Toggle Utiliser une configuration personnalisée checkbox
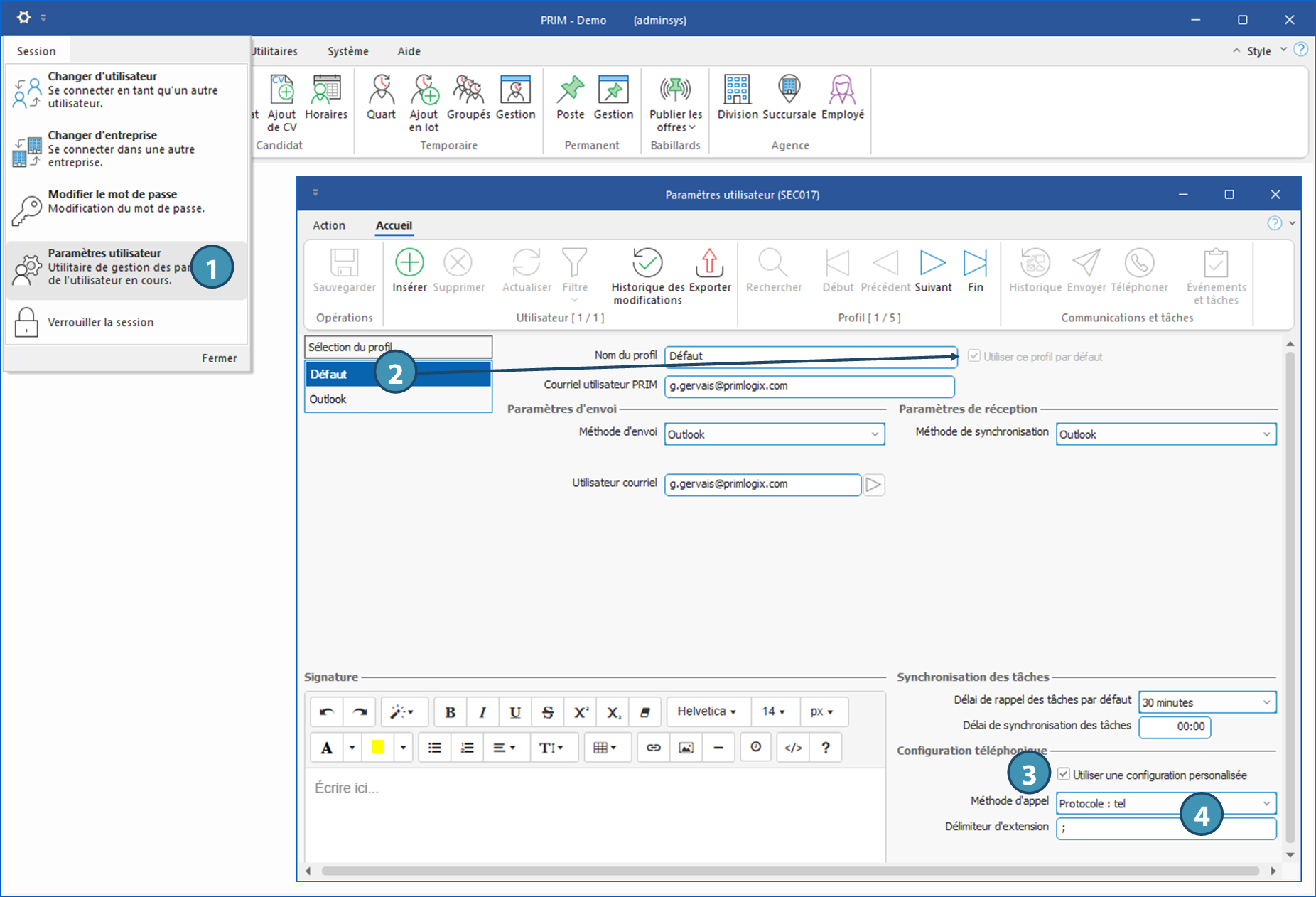The width and height of the screenshot is (1316, 897). pyautogui.click(x=1064, y=774)
